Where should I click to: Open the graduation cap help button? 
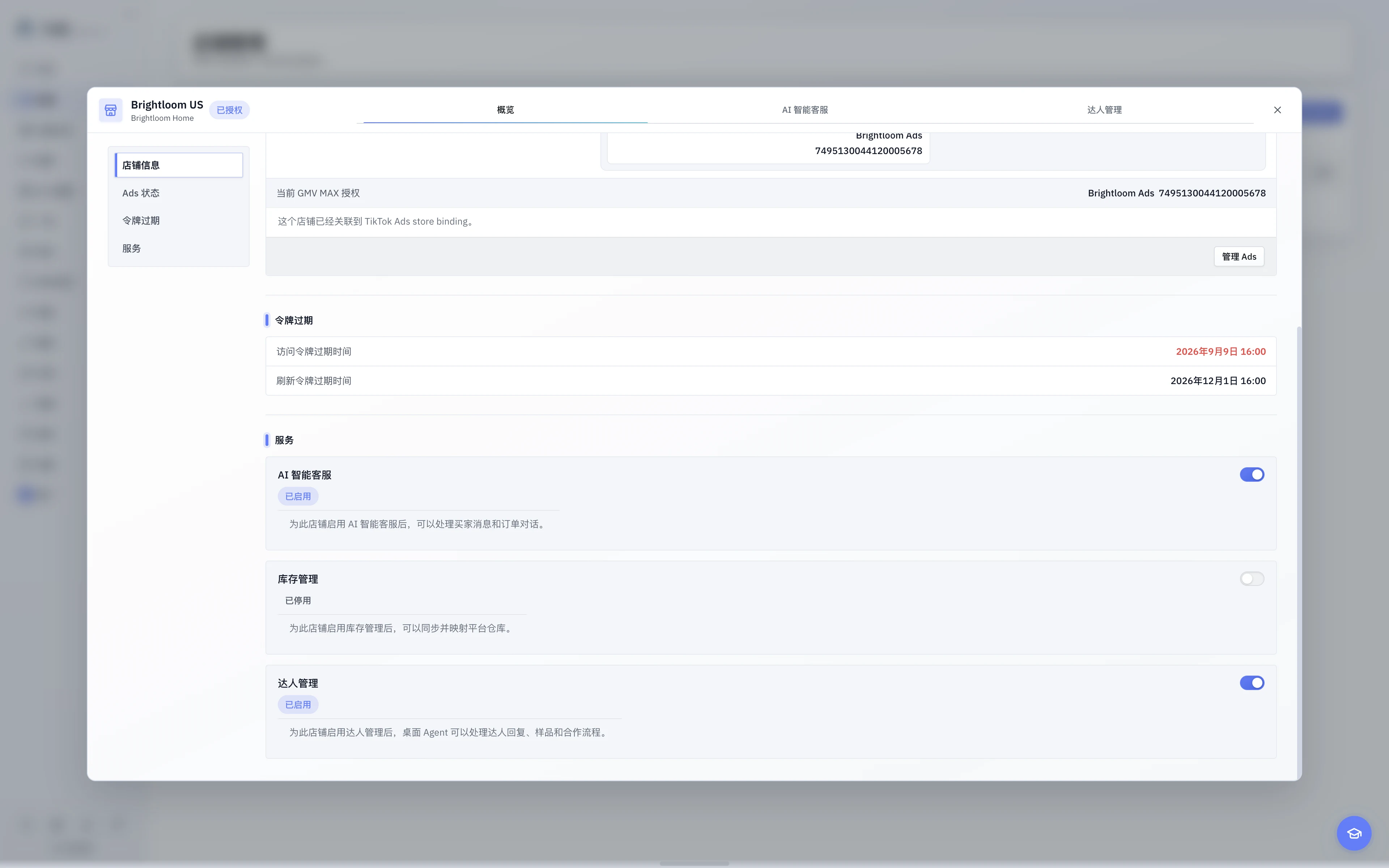pyautogui.click(x=1354, y=833)
